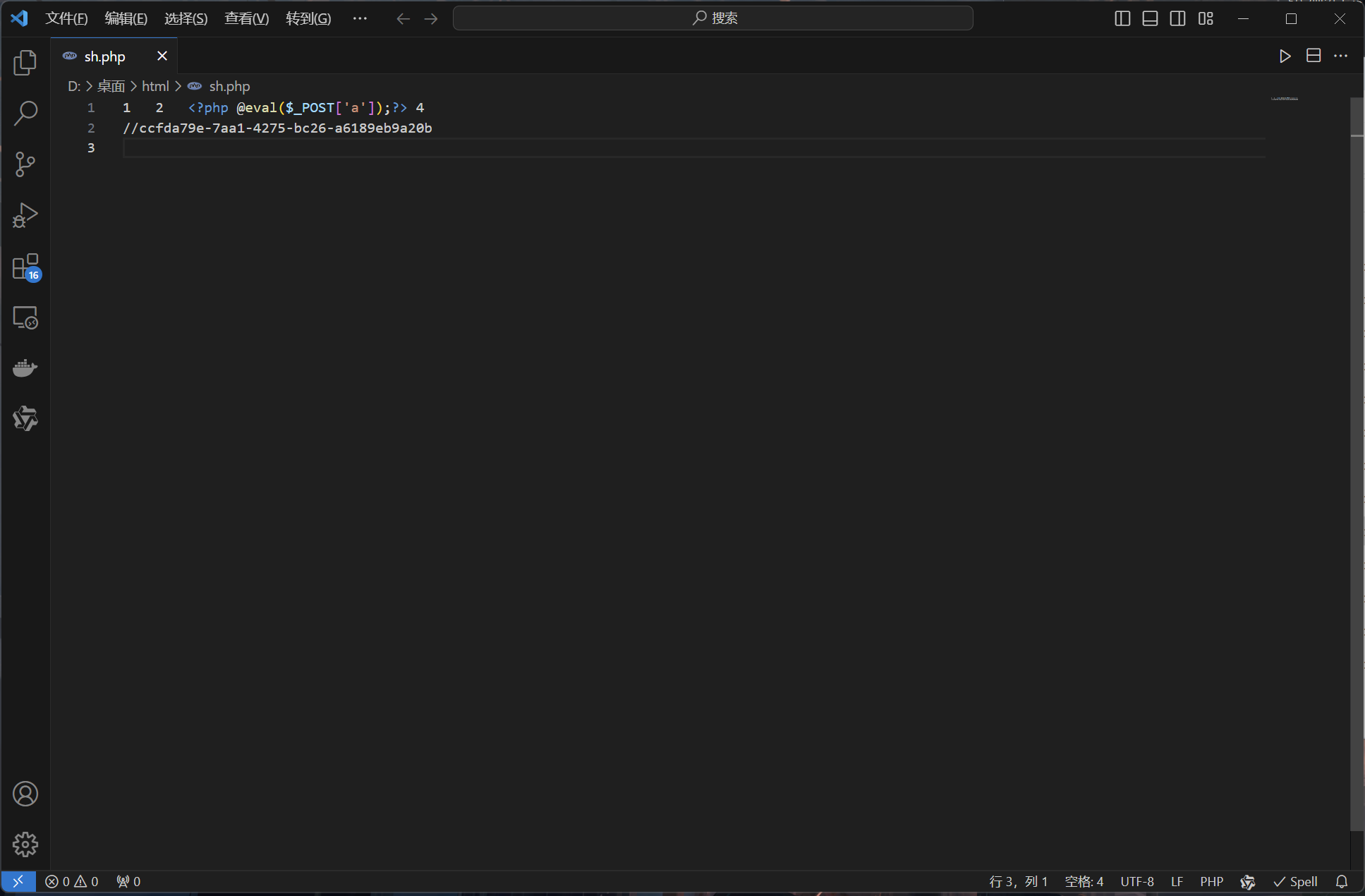The image size is (1365, 896).
Task: Open the Manage gear settings menu
Action: tap(25, 844)
